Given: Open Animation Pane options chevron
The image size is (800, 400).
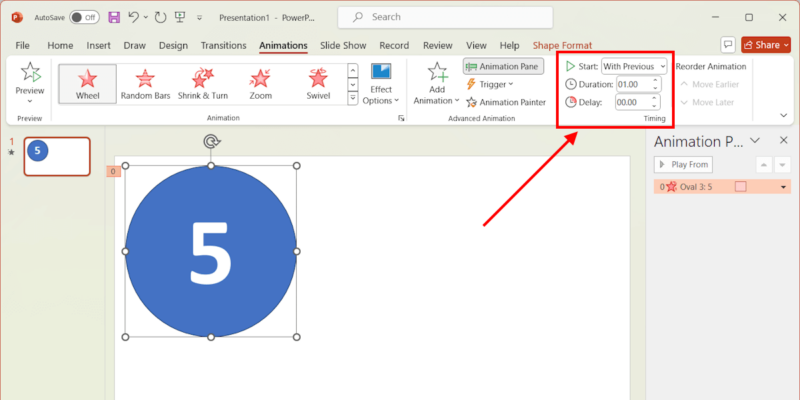Looking at the screenshot, I should click(756, 141).
